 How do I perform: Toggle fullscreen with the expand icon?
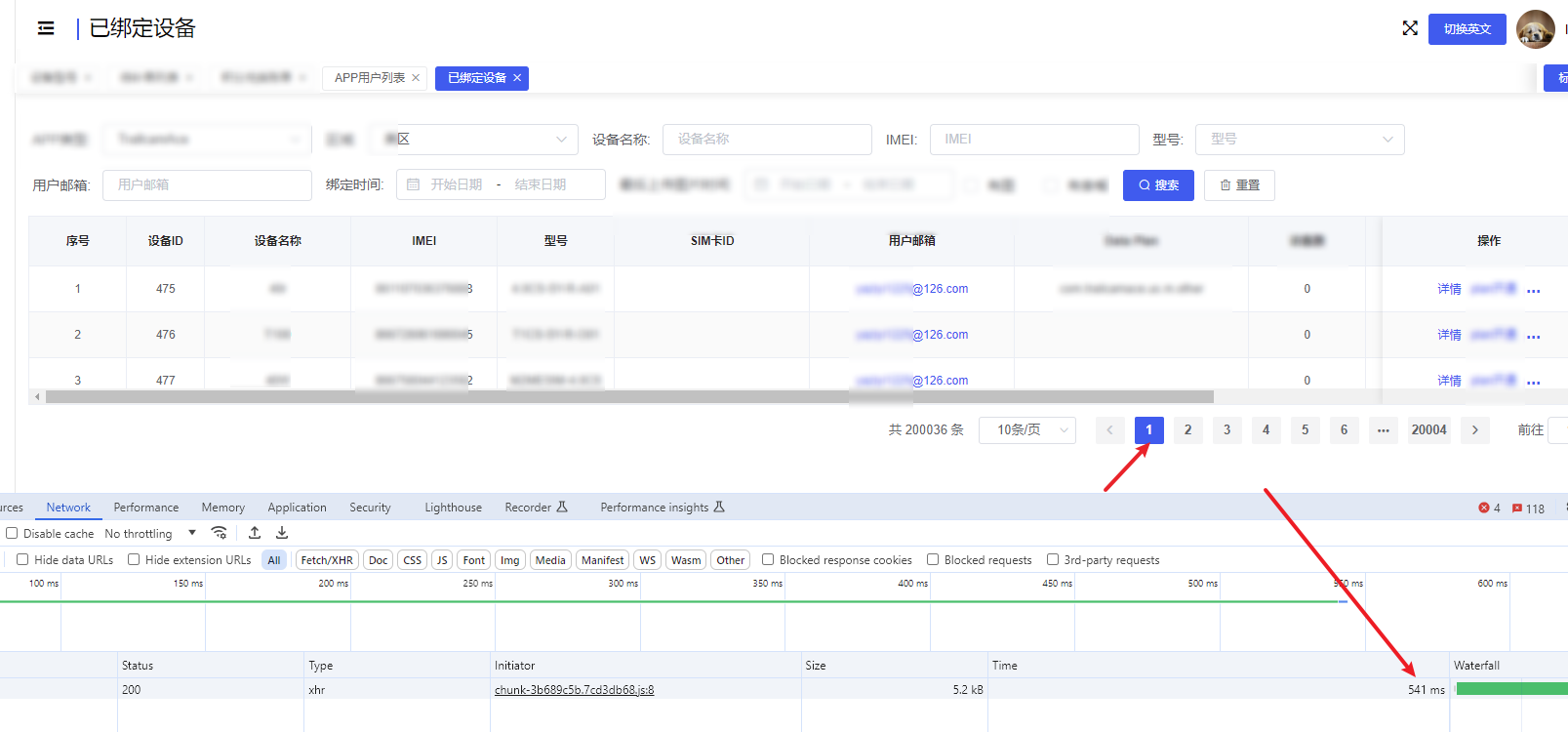1410,28
